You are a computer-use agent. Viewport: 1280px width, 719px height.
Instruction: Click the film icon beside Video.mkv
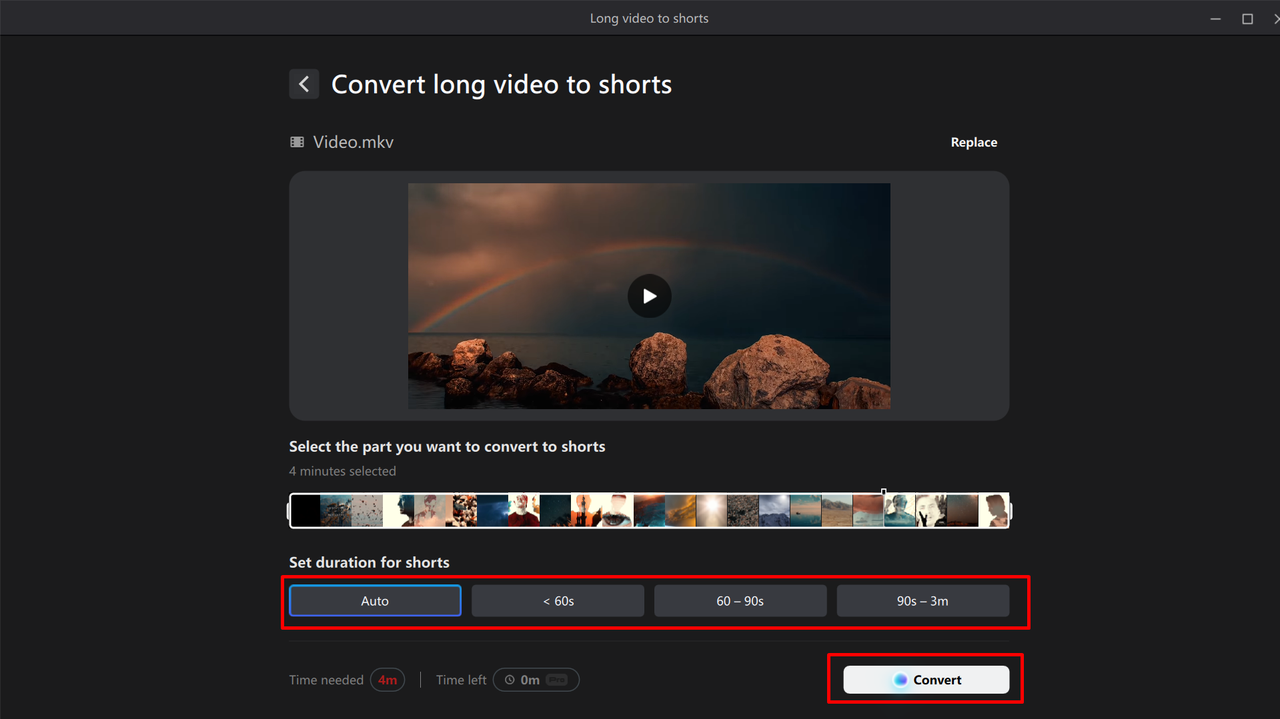pos(297,142)
